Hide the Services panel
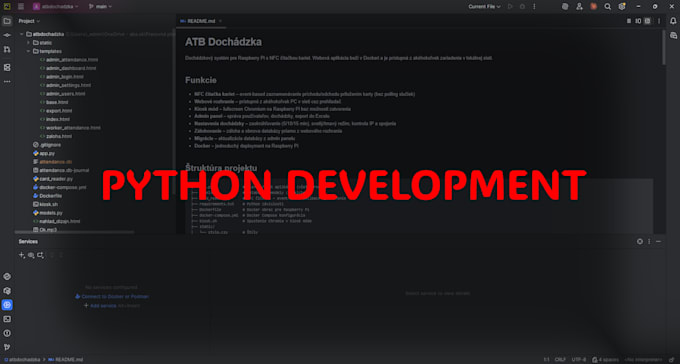 click(658, 241)
